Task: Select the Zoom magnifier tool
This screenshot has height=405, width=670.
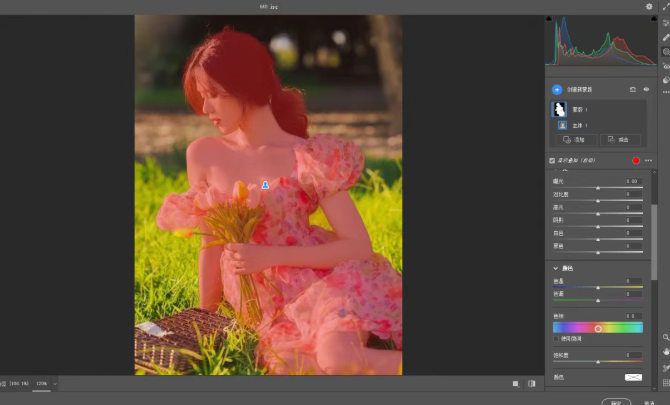Action: click(665, 338)
